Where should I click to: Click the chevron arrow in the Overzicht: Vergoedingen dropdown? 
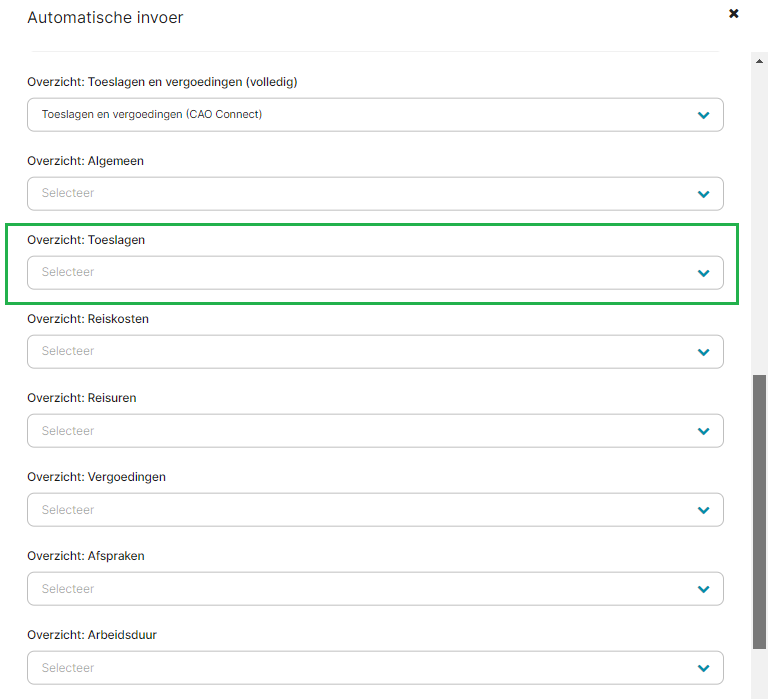703,510
